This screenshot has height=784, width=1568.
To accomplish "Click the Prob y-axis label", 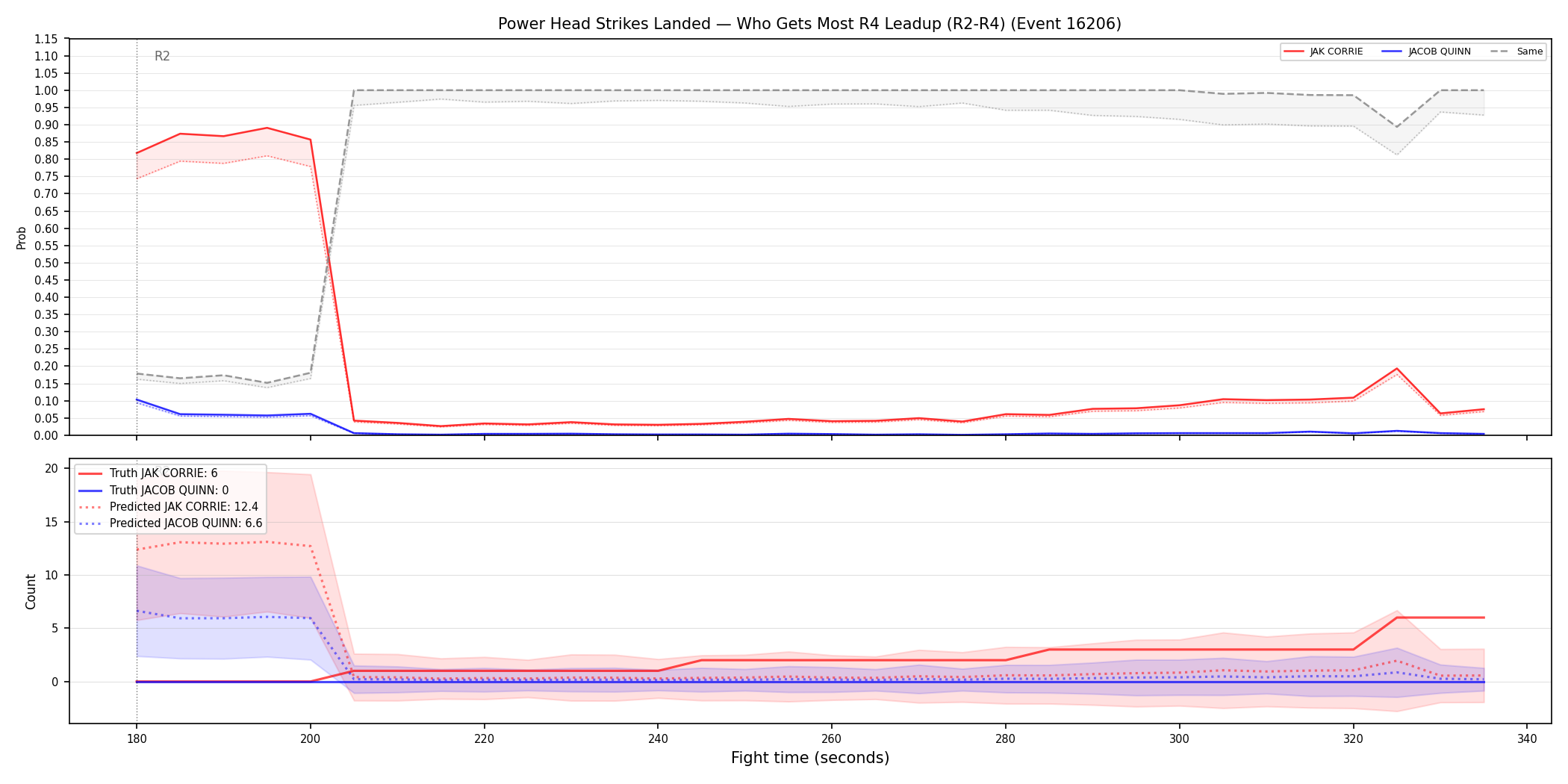I will (x=22, y=237).
